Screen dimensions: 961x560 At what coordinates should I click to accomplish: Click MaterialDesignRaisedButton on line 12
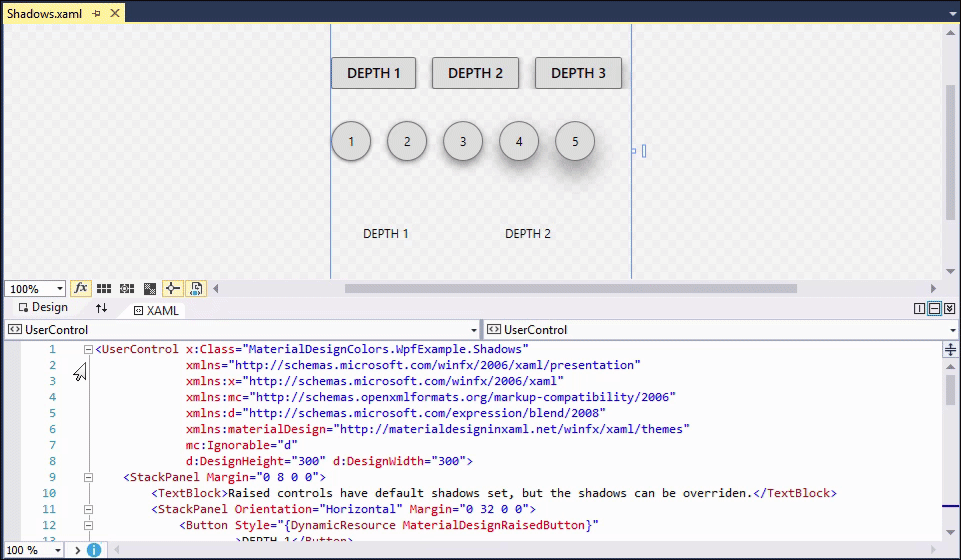click(x=494, y=525)
